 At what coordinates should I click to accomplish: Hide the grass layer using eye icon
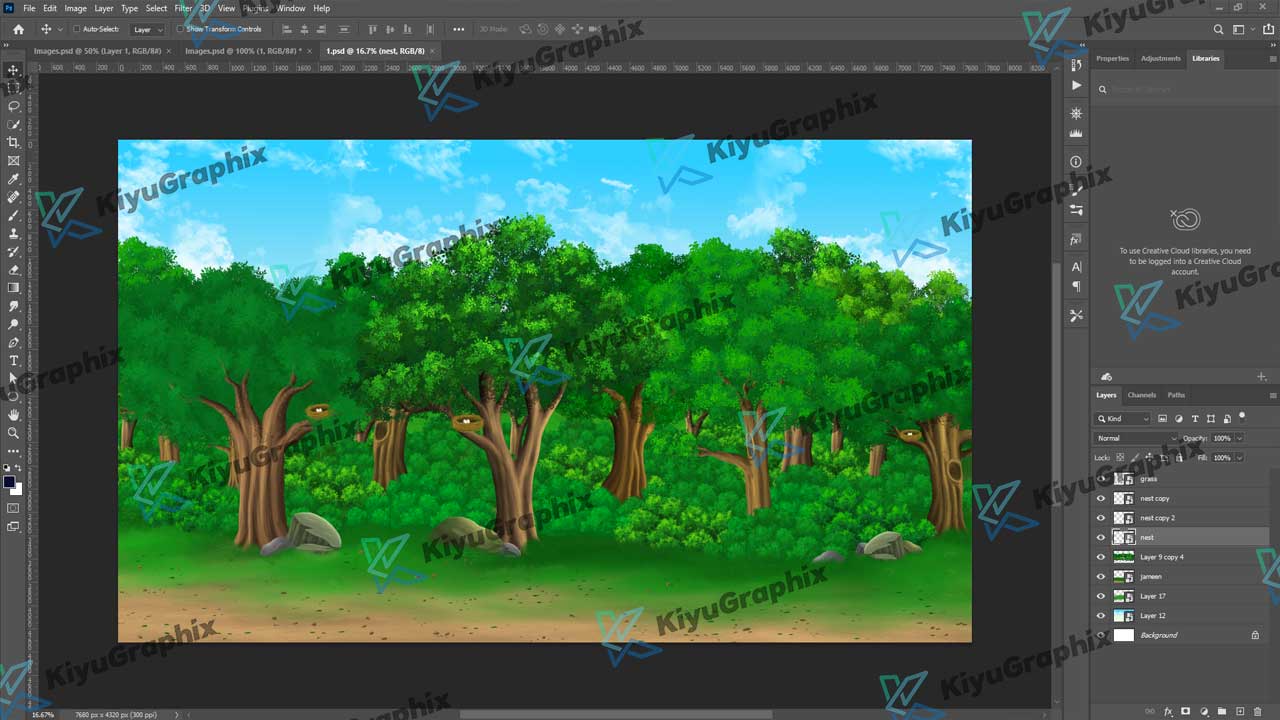tap(1101, 479)
